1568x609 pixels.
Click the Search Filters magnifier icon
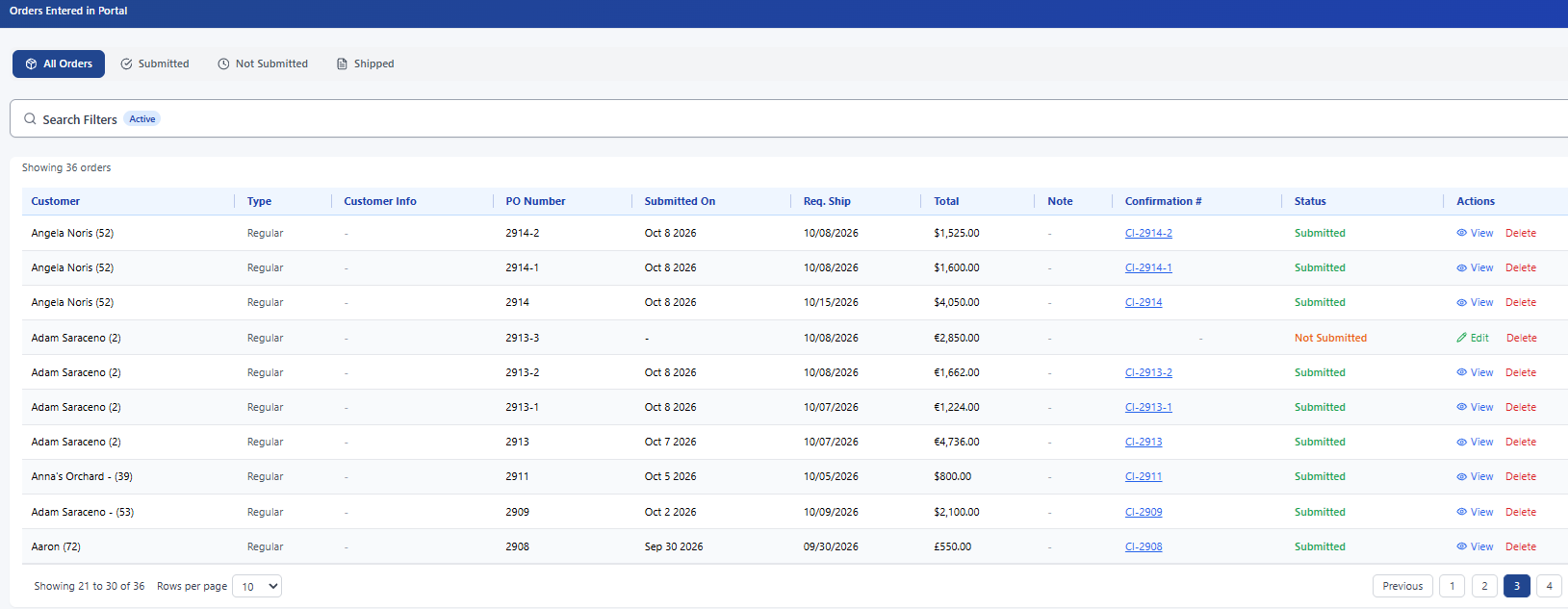(30, 119)
